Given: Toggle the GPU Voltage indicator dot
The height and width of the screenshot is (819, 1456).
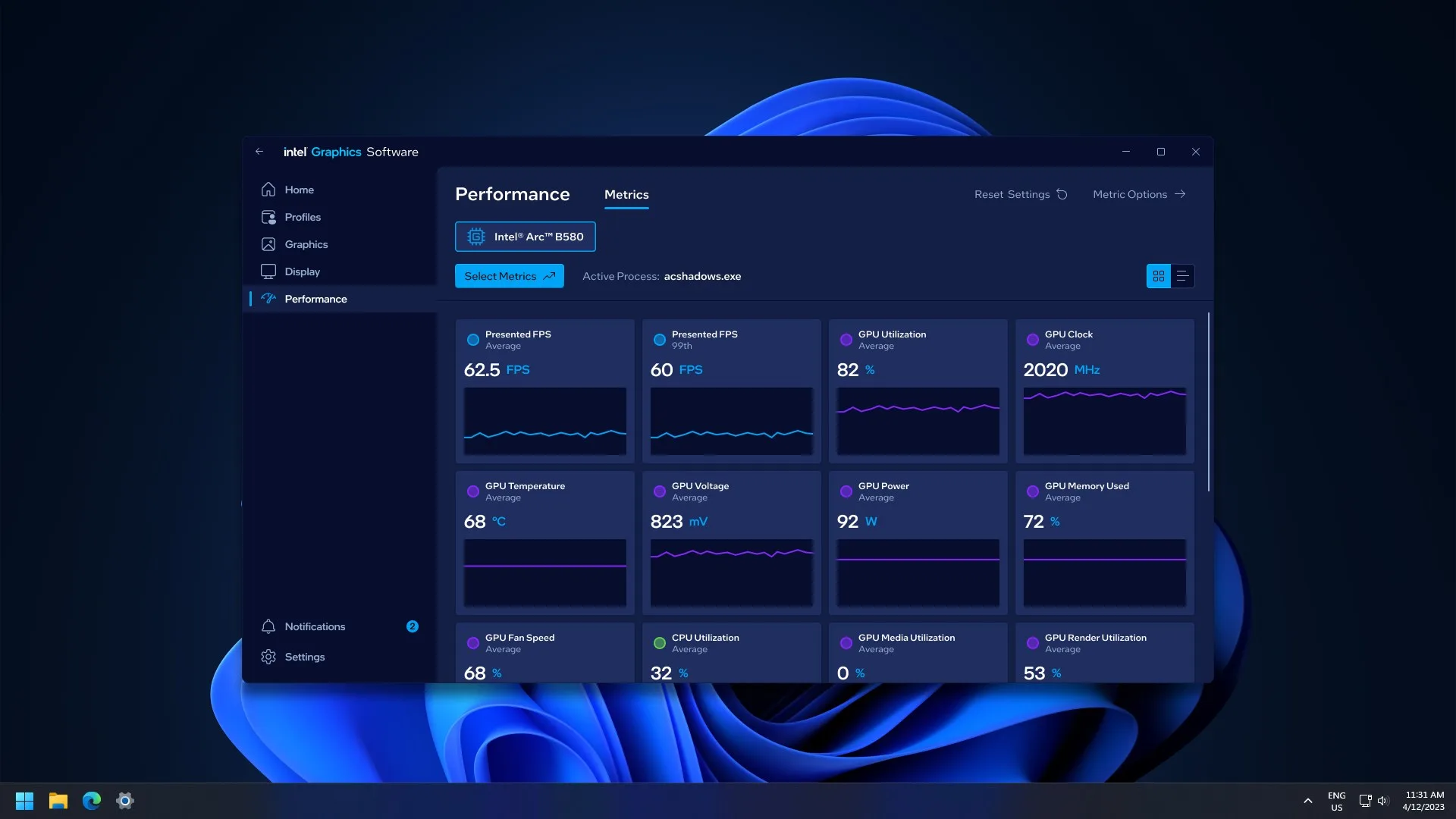Looking at the screenshot, I should [660, 491].
